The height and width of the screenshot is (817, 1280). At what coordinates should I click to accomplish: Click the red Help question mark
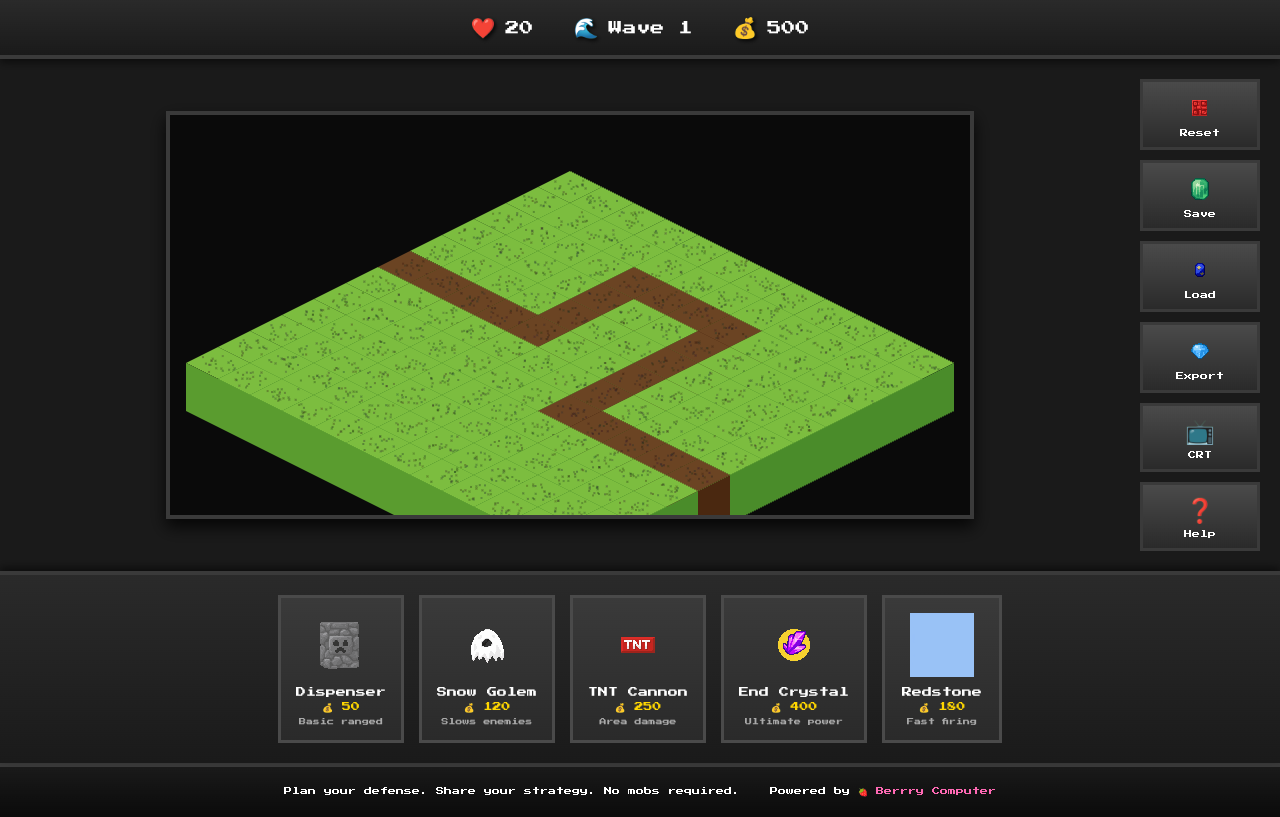pyautogui.click(x=1199, y=510)
